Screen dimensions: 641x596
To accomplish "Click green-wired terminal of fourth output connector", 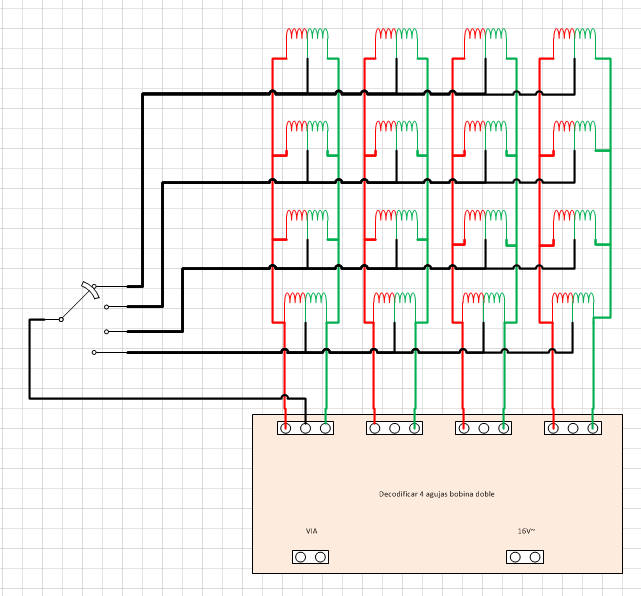I will (593, 428).
